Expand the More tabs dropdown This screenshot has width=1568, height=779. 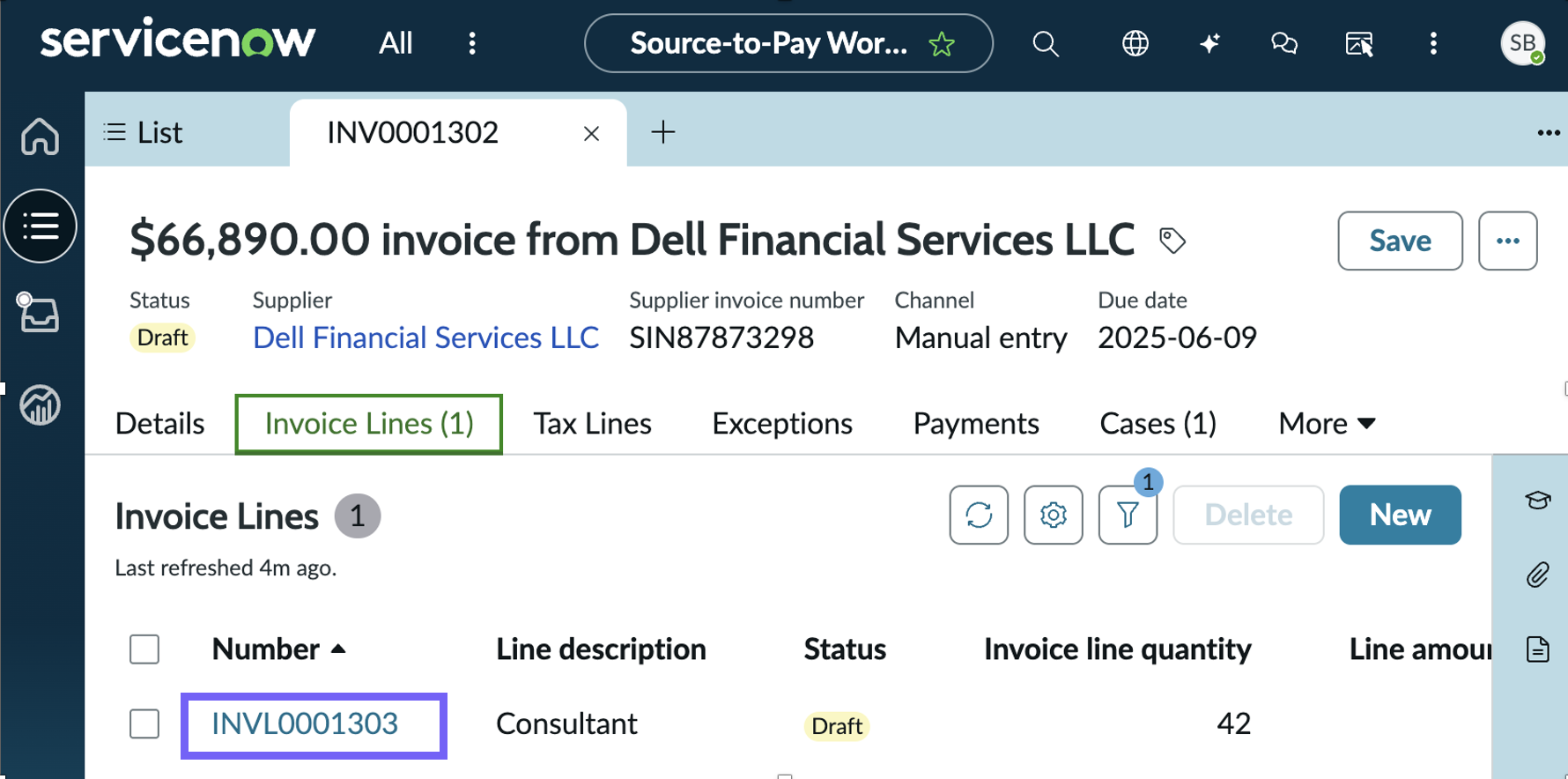click(x=1327, y=424)
